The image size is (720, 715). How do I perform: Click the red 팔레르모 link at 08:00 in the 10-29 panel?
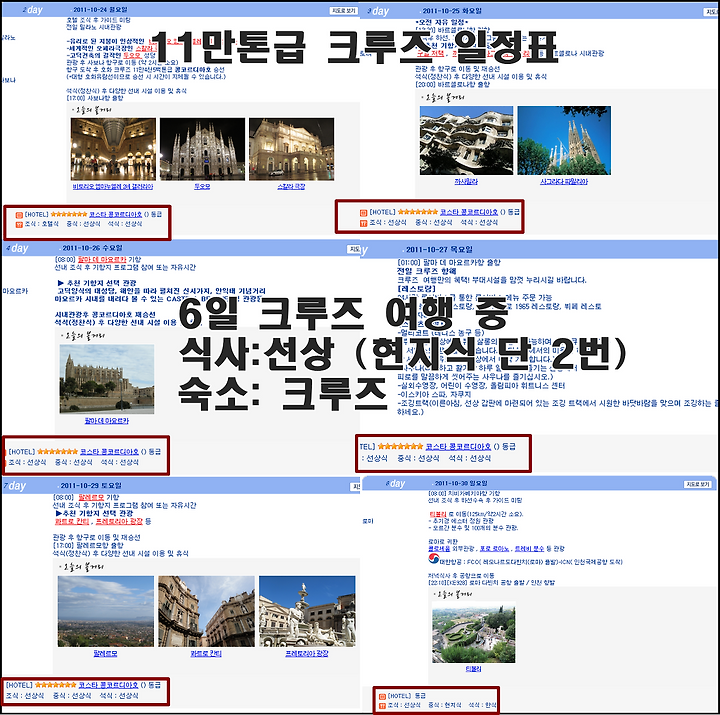click(x=91, y=497)
